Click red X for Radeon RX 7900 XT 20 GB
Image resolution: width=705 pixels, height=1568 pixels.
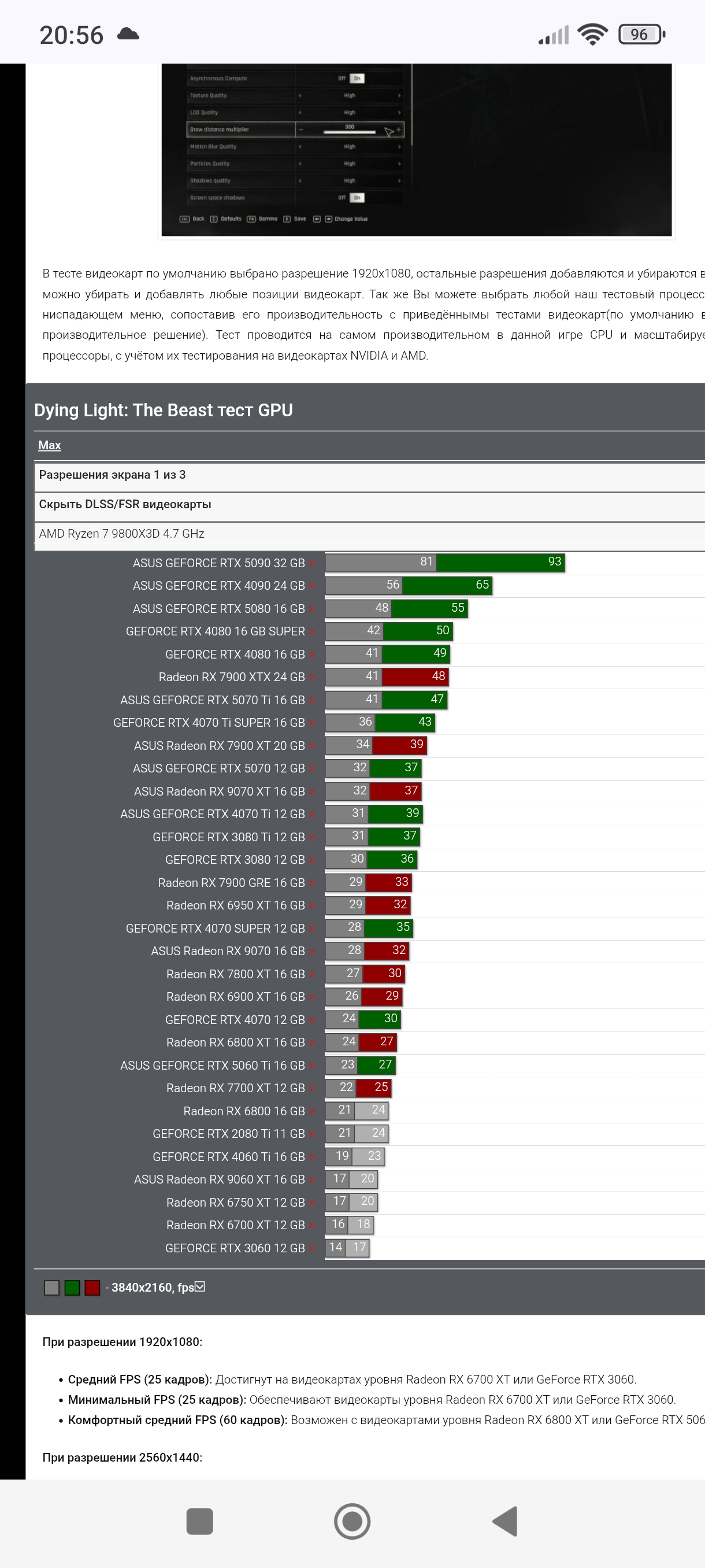point(313,746)
